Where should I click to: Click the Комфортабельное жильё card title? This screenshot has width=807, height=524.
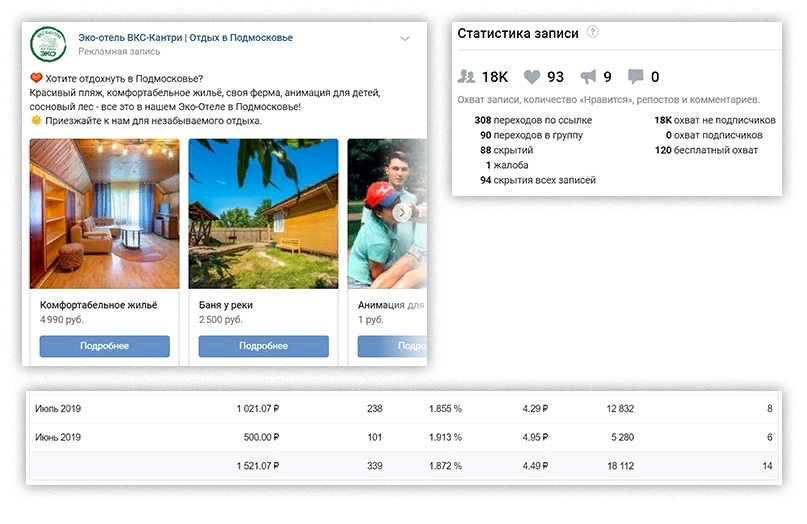(98, 305)
